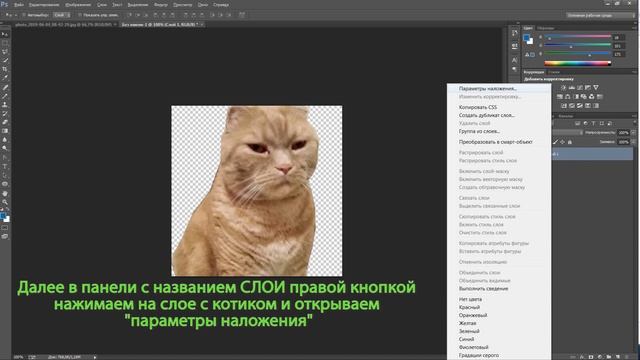Select the Move tool
Screen dimensions: 640x360
click(5, 34)
